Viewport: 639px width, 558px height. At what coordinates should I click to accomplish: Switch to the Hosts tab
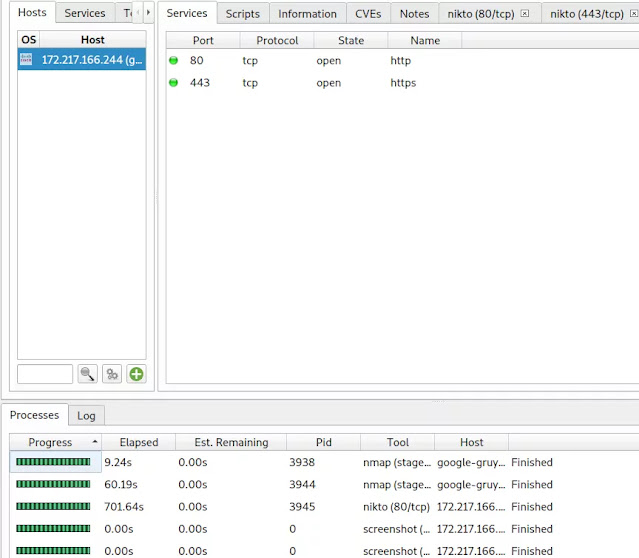tap(32, 13)
